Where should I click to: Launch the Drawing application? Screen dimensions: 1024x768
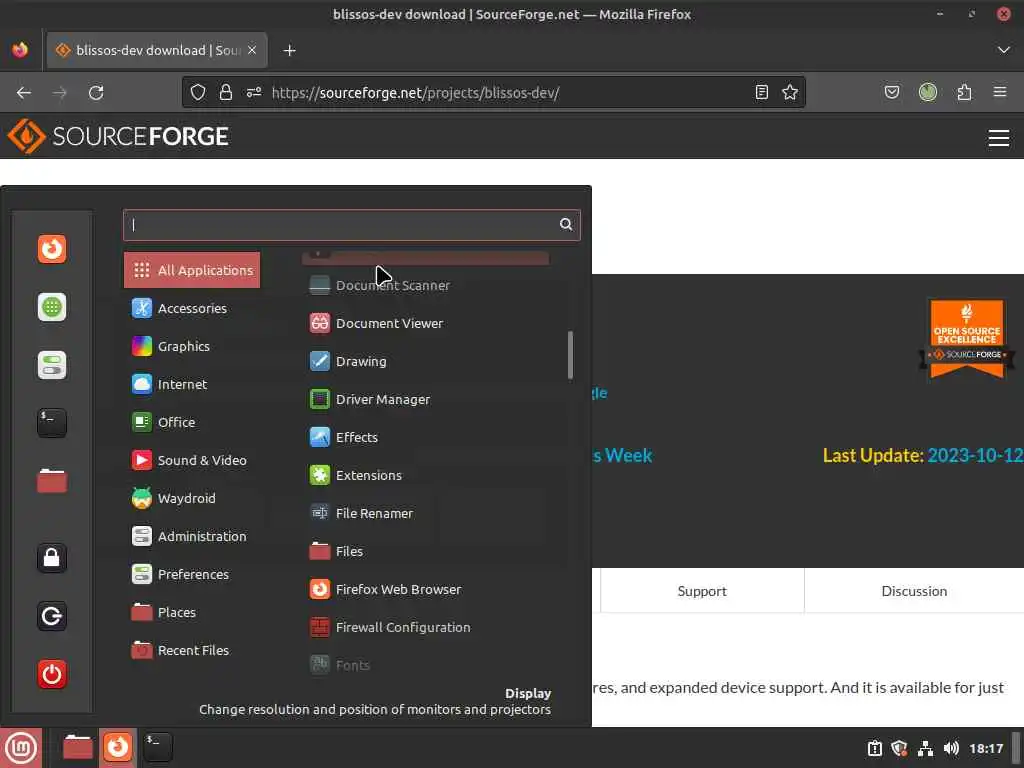425,361
